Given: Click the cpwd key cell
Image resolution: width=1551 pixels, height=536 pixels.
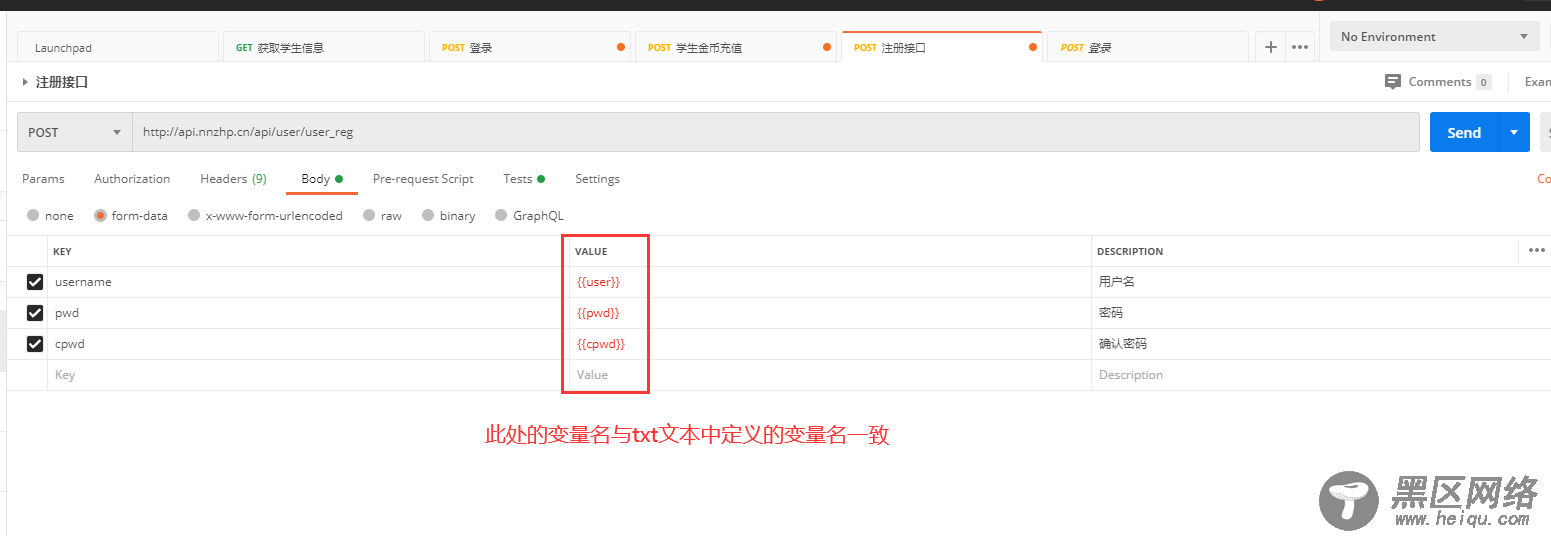Looking at the screenshot, I should pyautogui.click(x=307, y=344).
